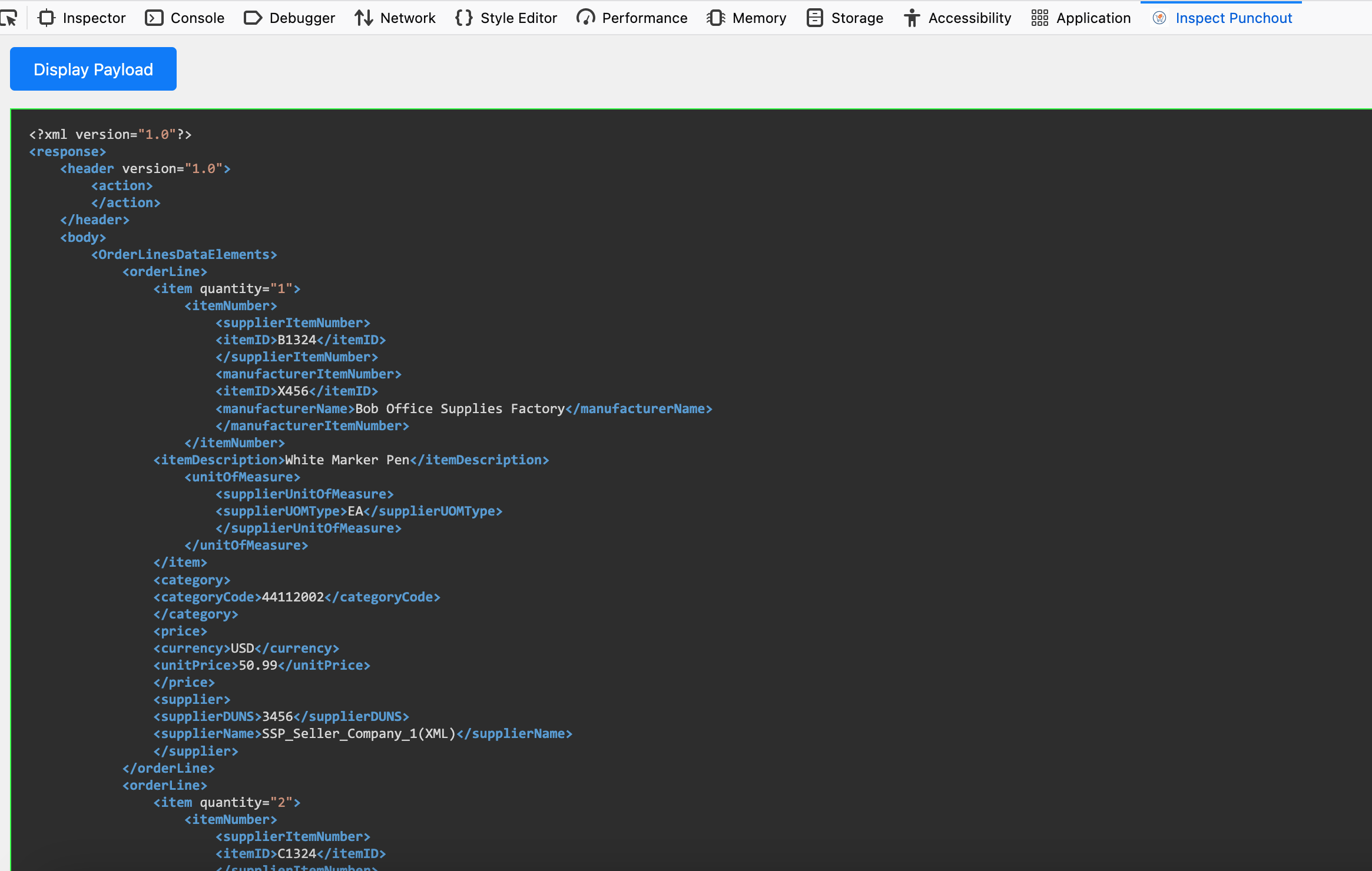This screenshot has height=871, width=1372.
Task: Click the Network arrows icon
Action: point(363,18)
